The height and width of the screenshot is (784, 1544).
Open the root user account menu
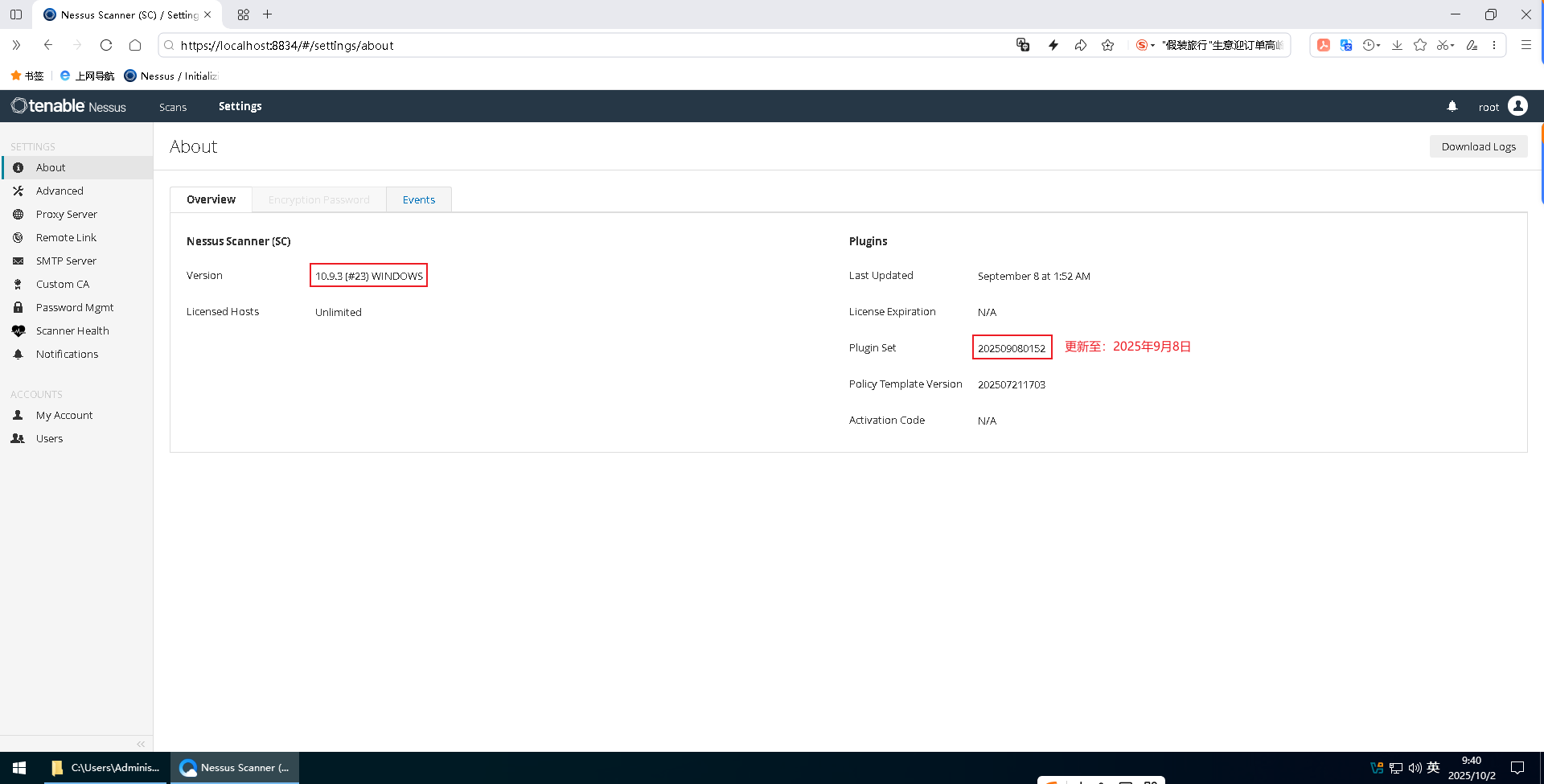(1502, 106)
